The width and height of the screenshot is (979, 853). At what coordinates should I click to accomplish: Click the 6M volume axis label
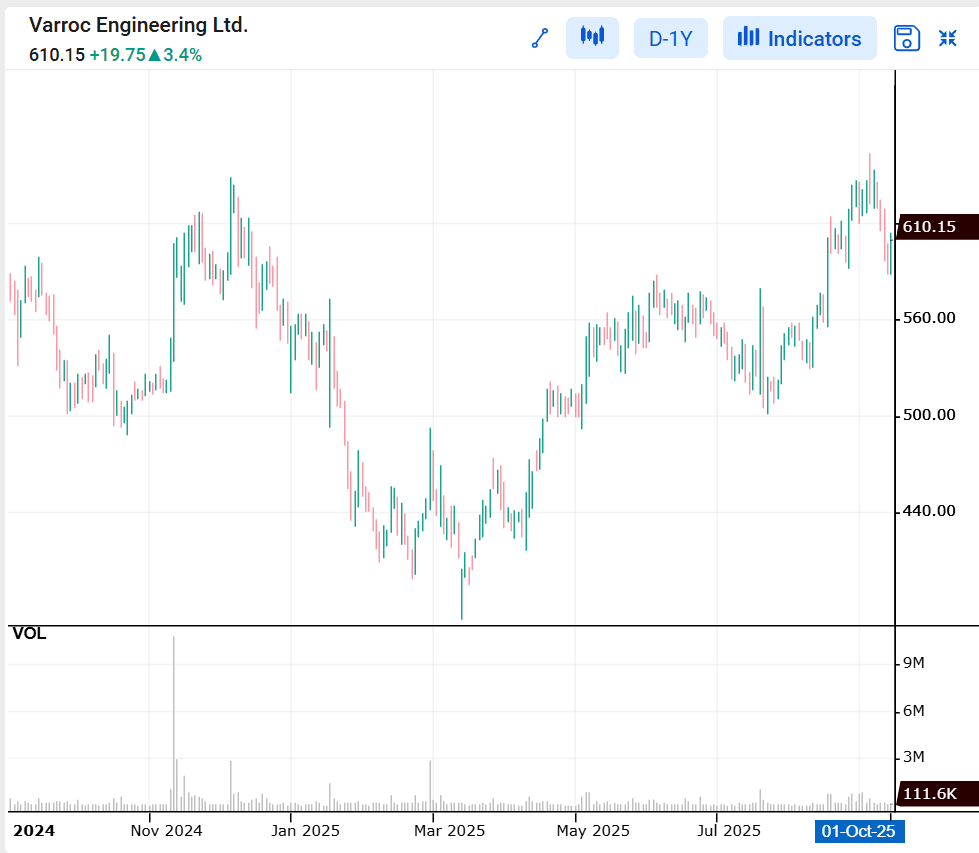(x=913, y=711)
